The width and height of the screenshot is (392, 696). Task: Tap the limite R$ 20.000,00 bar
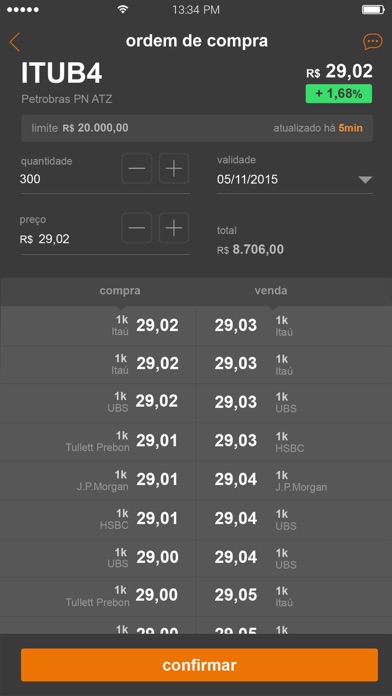197,128
